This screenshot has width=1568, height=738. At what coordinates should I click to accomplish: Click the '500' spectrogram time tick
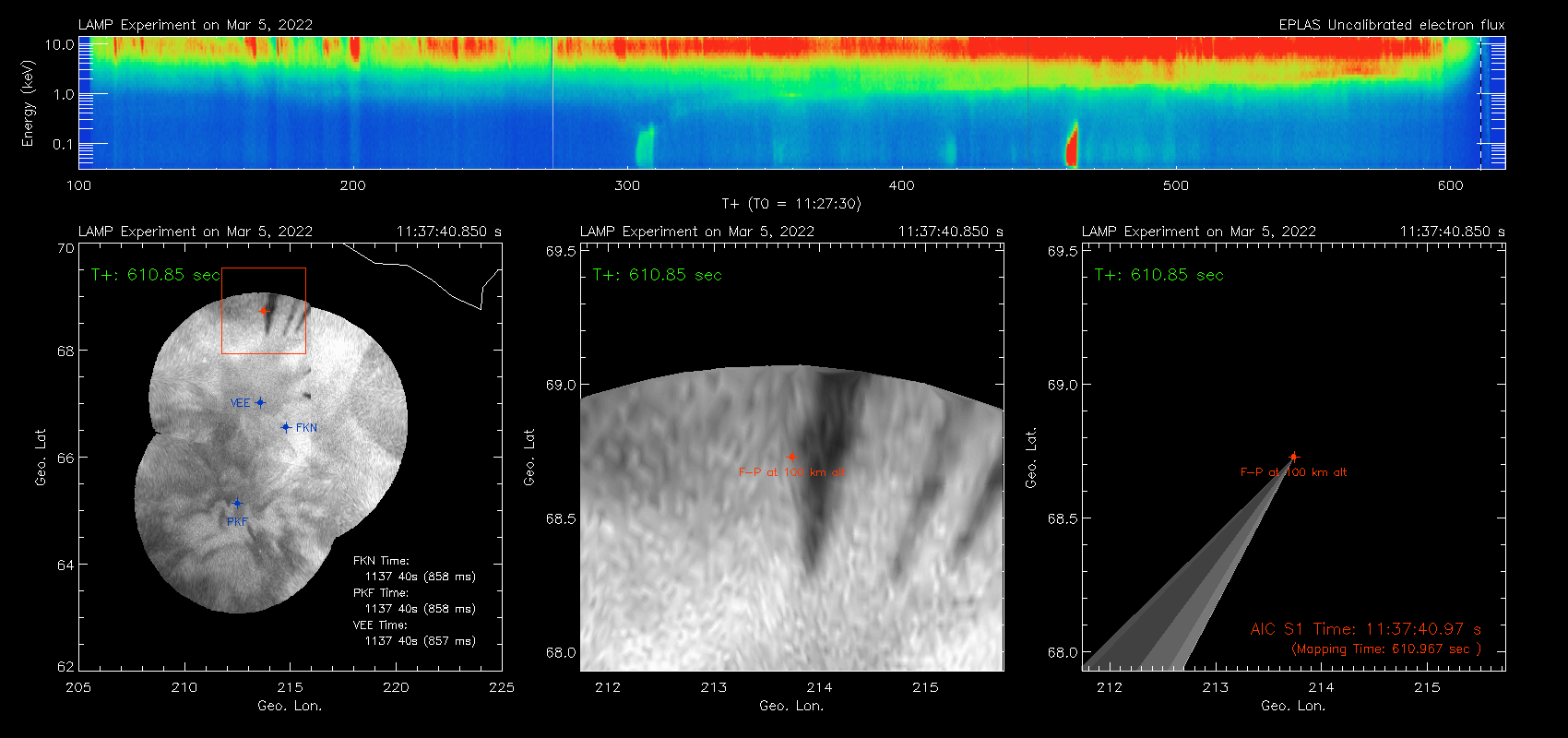(x=1176, y=185)
